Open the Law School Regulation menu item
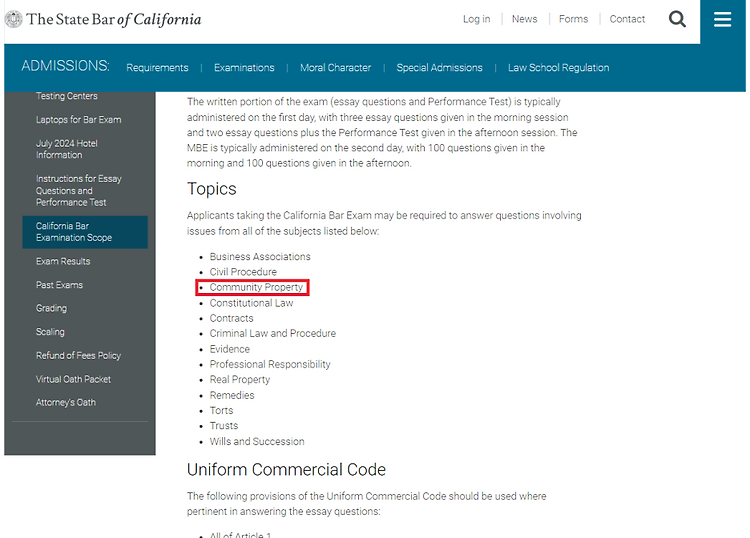The height and width of the screenshot is (538, 750). [x=558, y=68]
